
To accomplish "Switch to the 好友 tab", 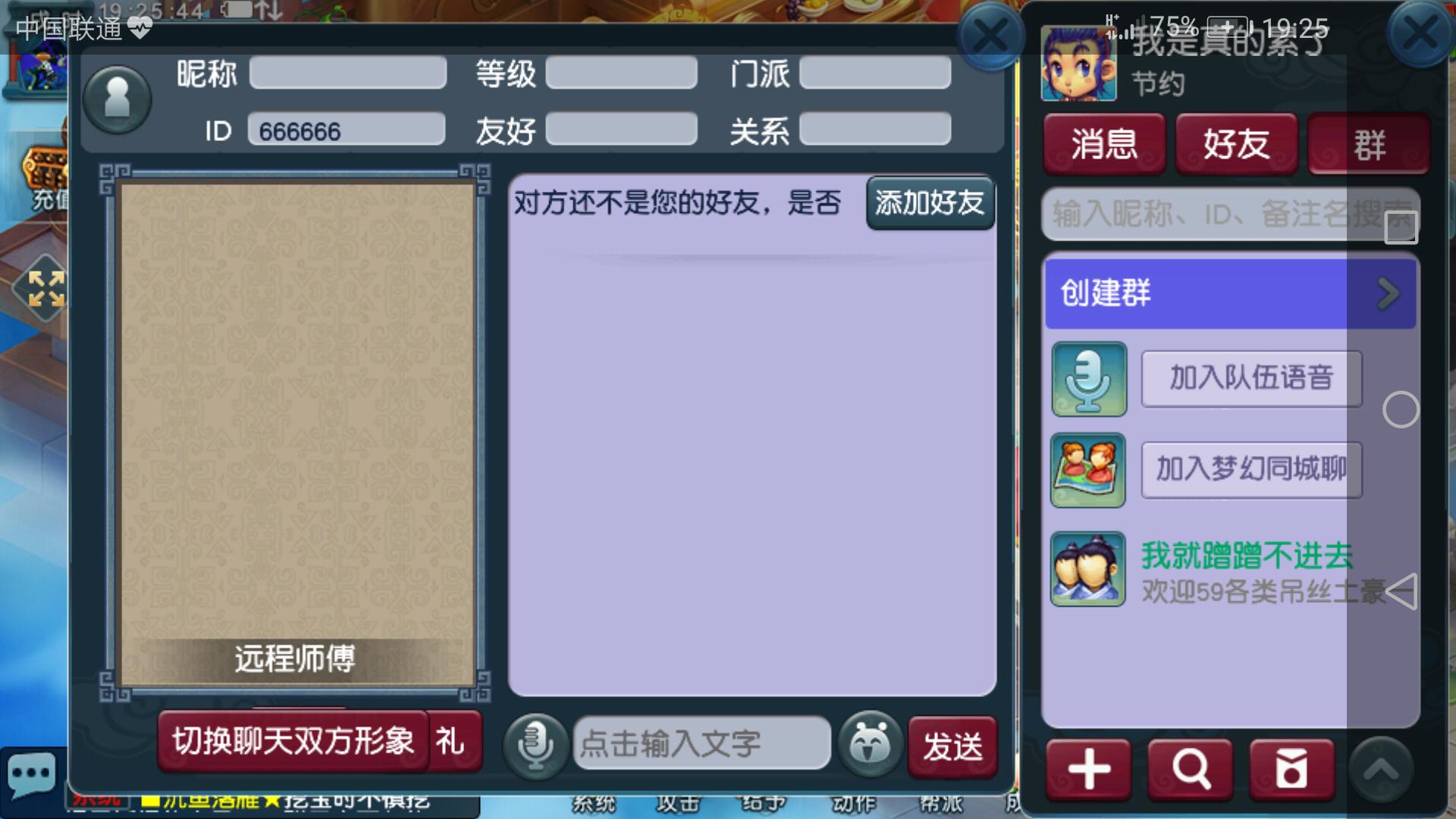I will (1236, 144).
